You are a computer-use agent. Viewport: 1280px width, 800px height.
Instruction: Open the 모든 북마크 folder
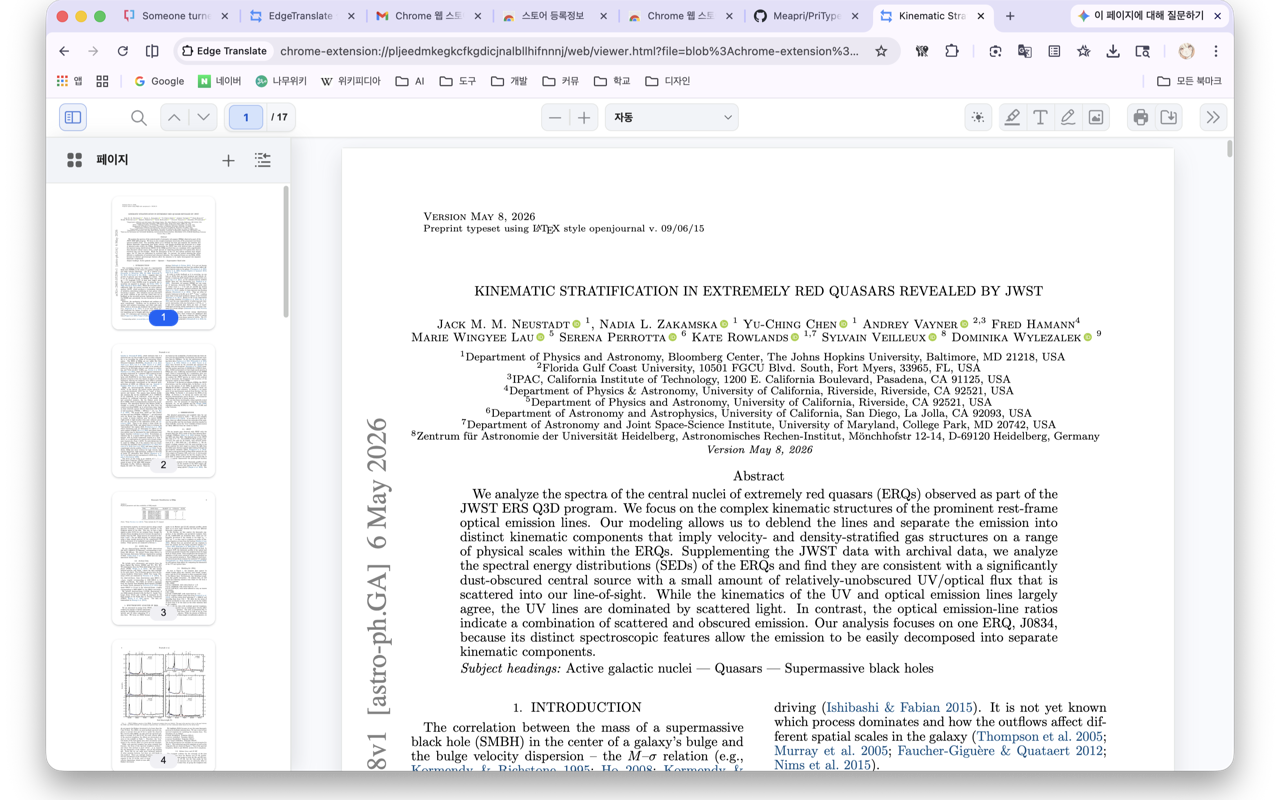point(1189,81)
